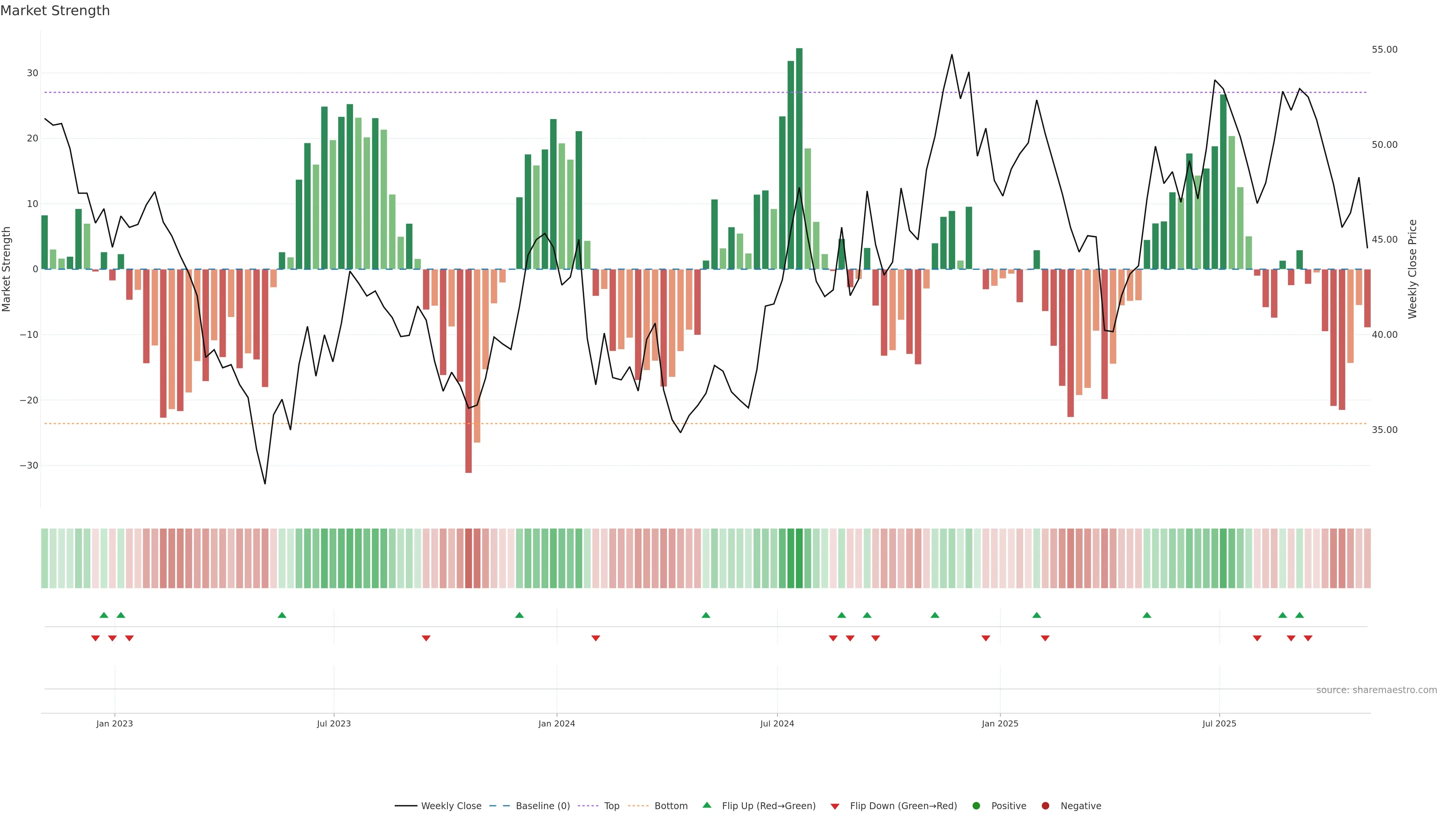Viewport: 1456px width, 819px height.
Task: Click the source: sharemaestro.com text
Action: (1376, 690)
